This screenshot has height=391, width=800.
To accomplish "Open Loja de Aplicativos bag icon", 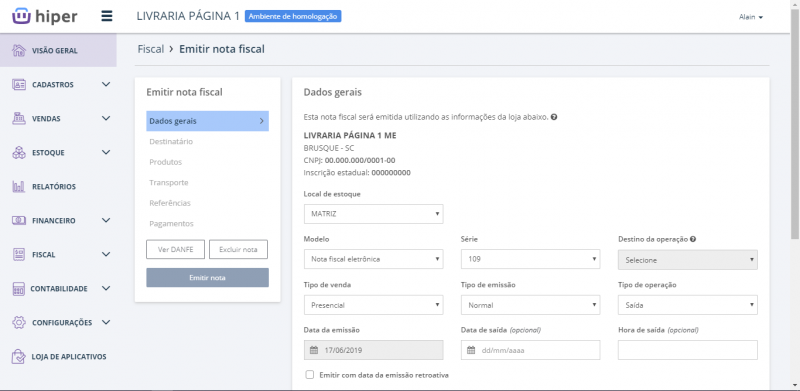I will [18, 356].
